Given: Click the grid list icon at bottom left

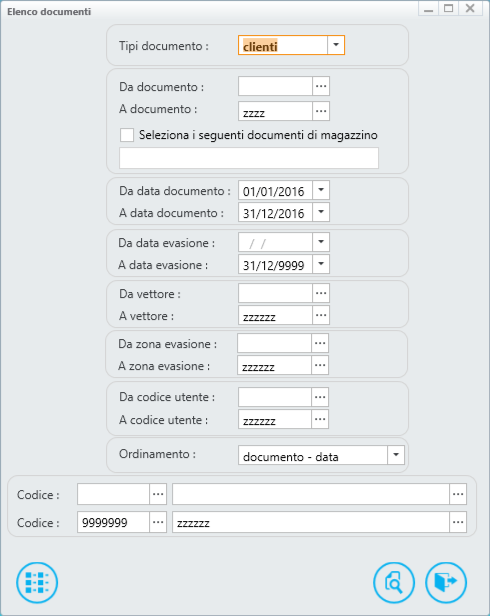Looking at the screenshot, I should (37, 582).
